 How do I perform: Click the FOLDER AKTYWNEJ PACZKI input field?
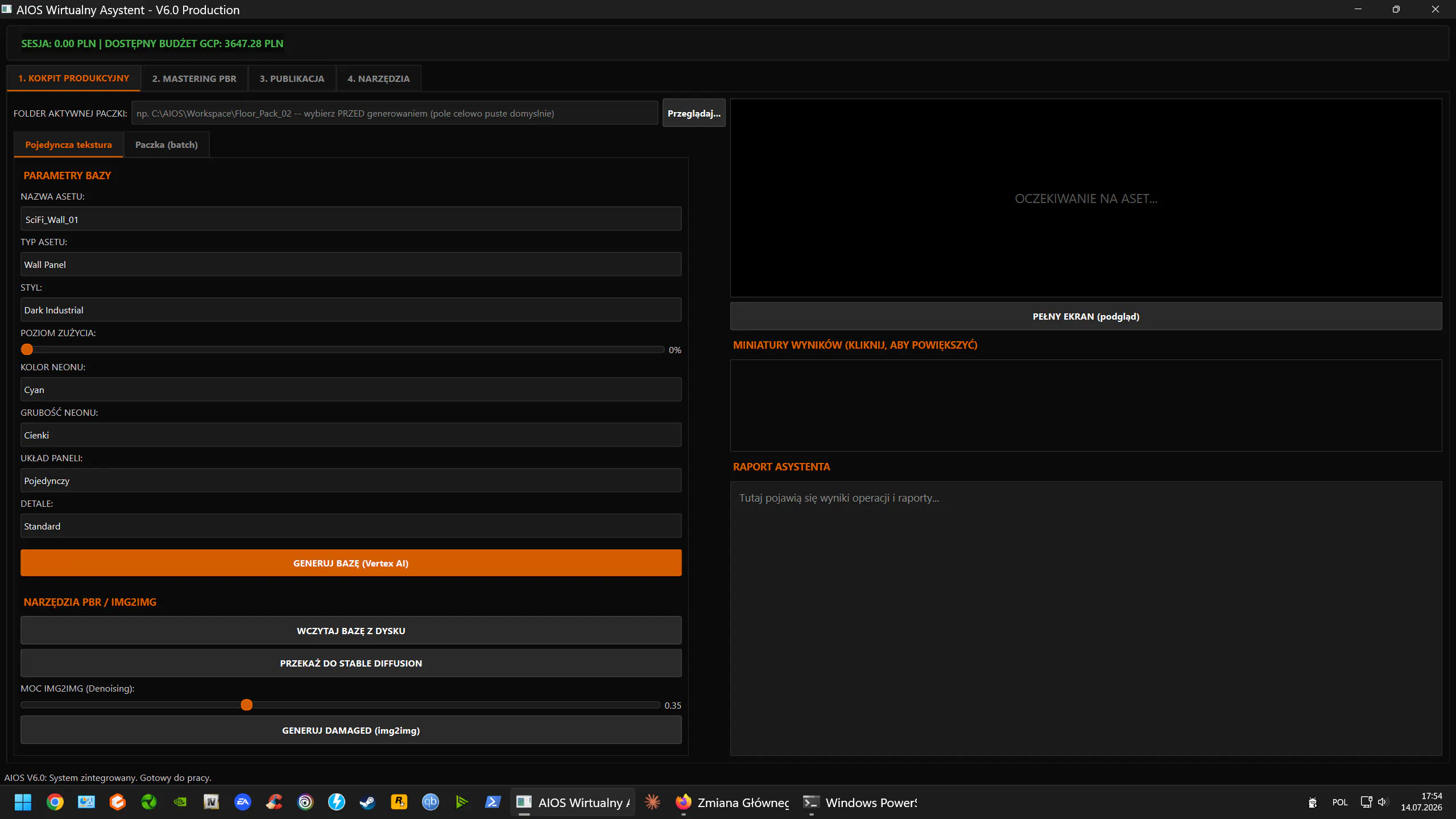point(395,113)
